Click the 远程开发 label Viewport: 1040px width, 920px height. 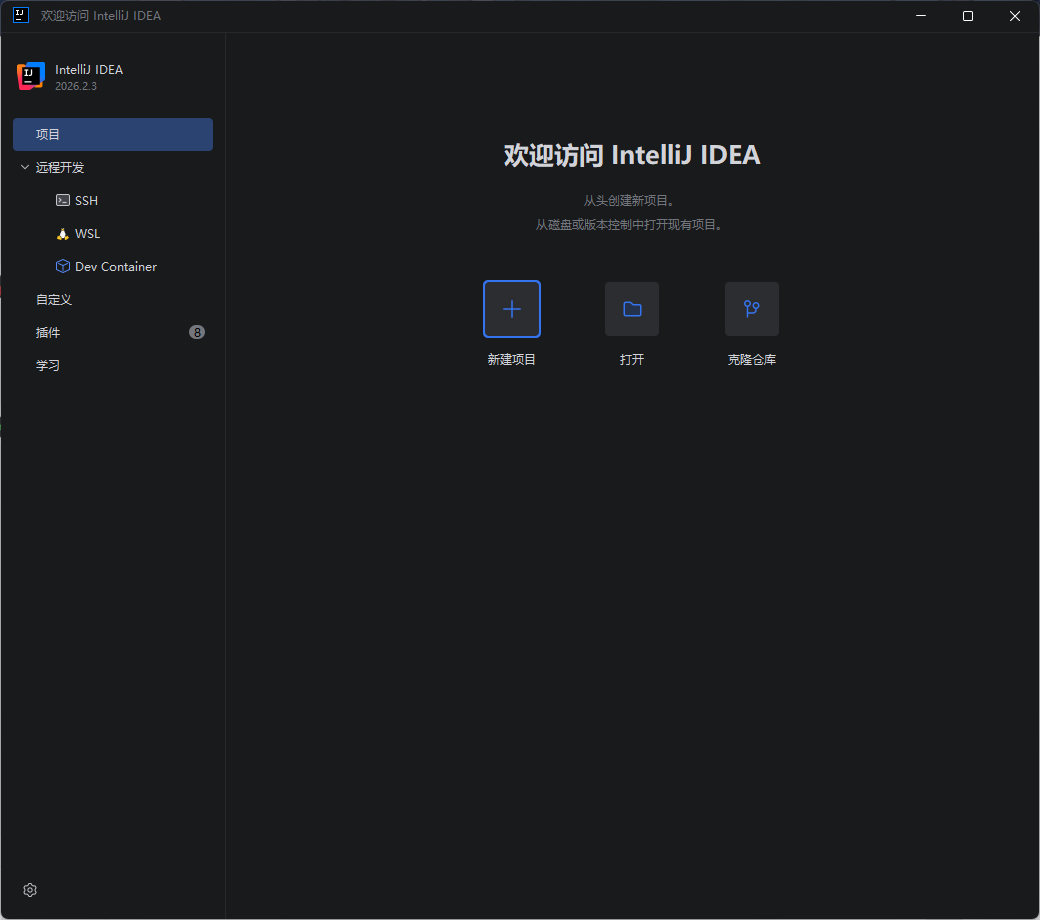pos(60,167)
